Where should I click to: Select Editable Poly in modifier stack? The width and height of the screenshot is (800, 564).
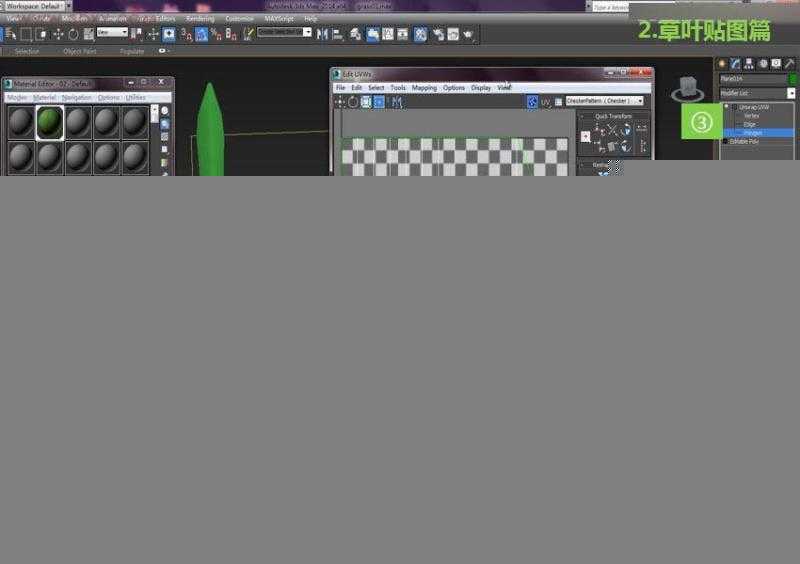[x=743, y=141]
